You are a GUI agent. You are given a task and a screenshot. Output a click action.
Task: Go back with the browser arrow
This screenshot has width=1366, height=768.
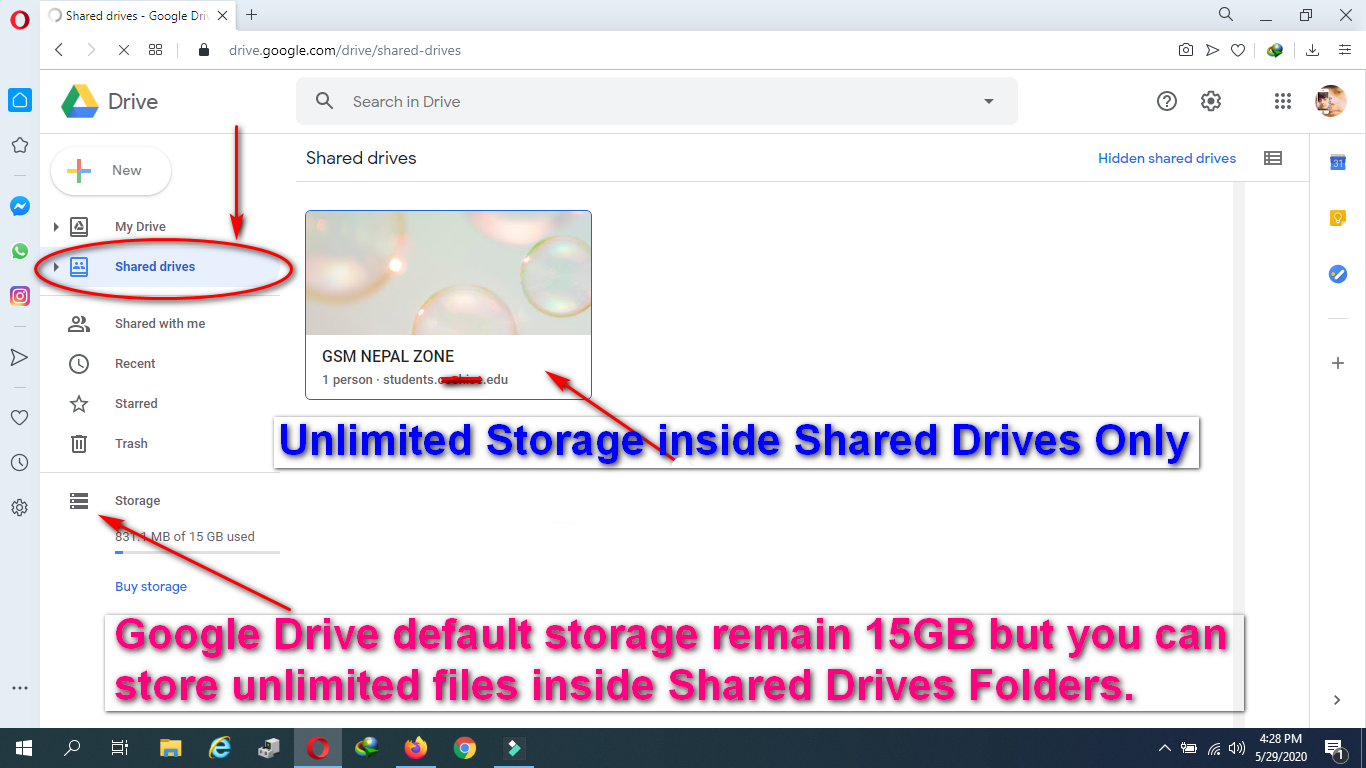pos(59,50)
